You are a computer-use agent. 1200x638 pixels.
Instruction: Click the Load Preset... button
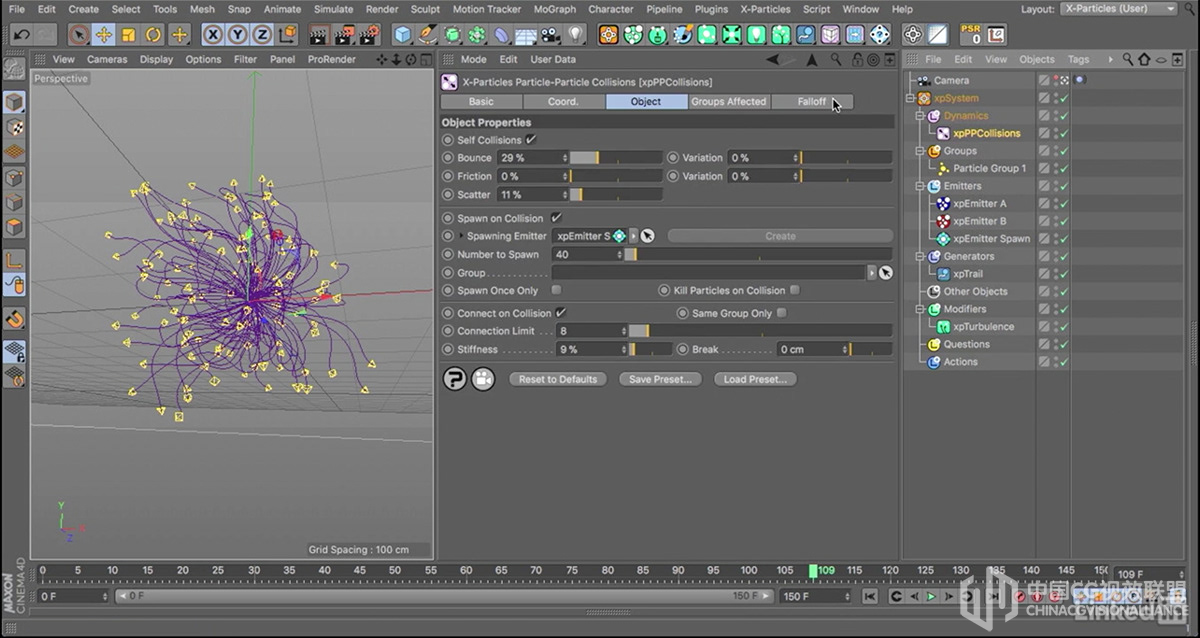[x=755, y=379]
